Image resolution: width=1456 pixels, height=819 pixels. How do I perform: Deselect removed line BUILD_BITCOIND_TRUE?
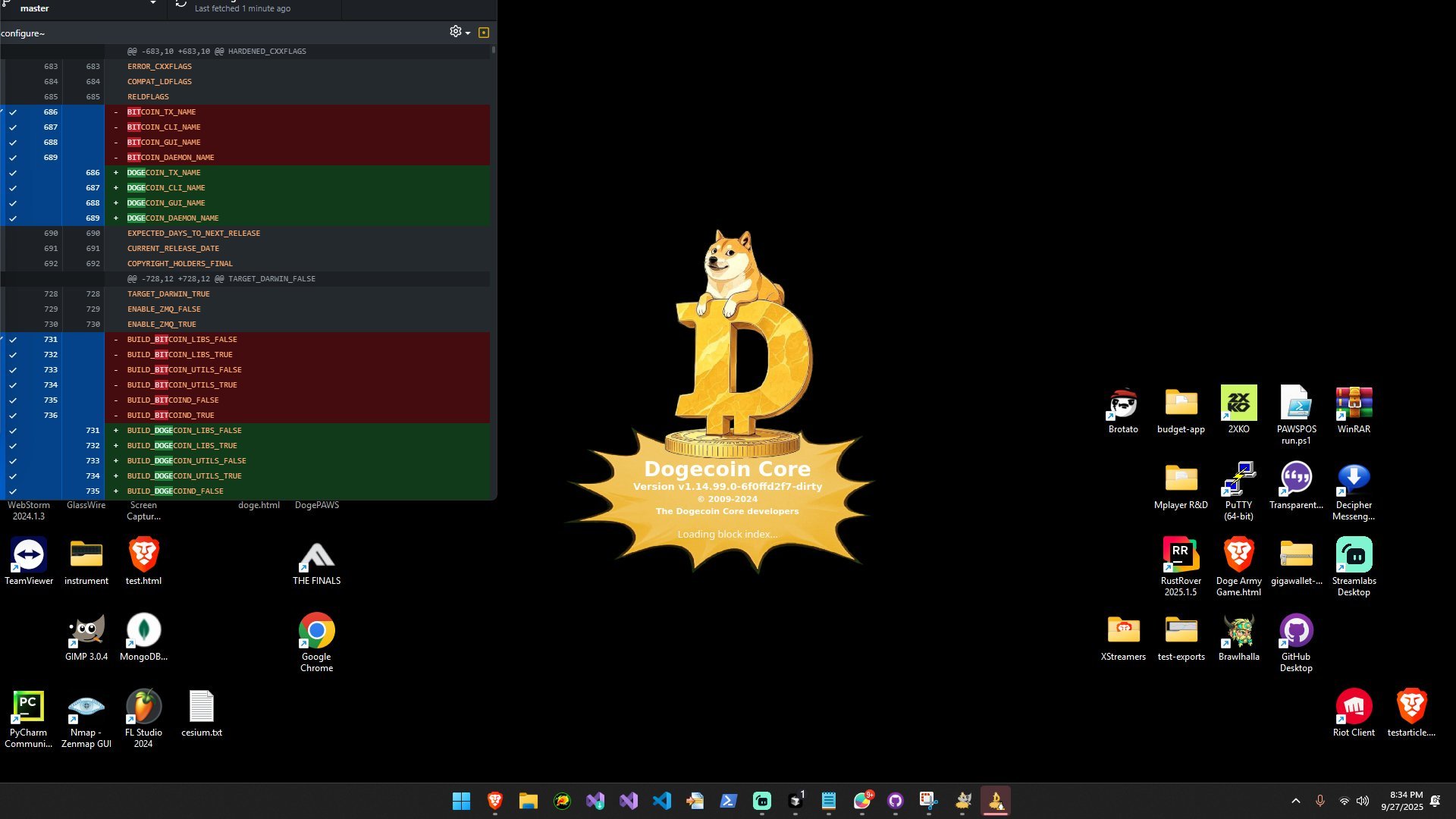pyautogui.click(x=13, y=416)
